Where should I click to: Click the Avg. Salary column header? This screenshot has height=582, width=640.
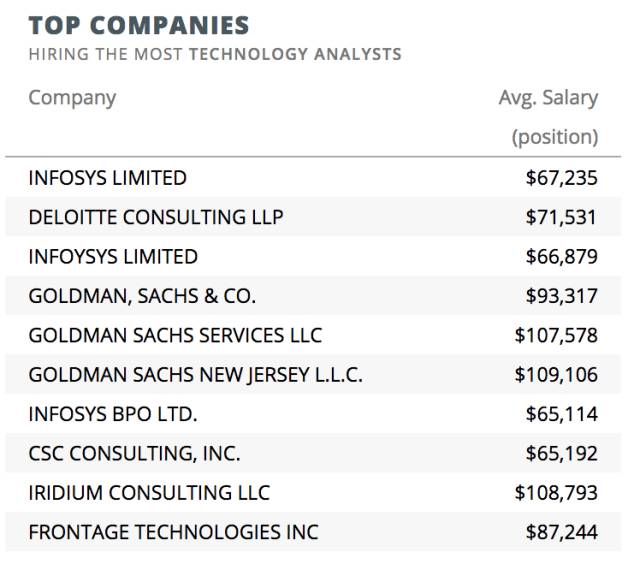(x=548, y=98)
